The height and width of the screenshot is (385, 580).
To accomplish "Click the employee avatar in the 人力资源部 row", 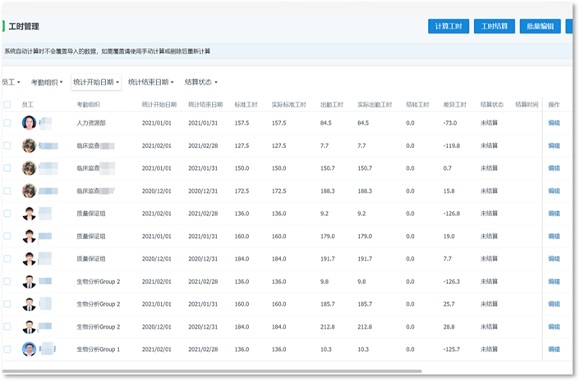I will [x=29, y=123].
